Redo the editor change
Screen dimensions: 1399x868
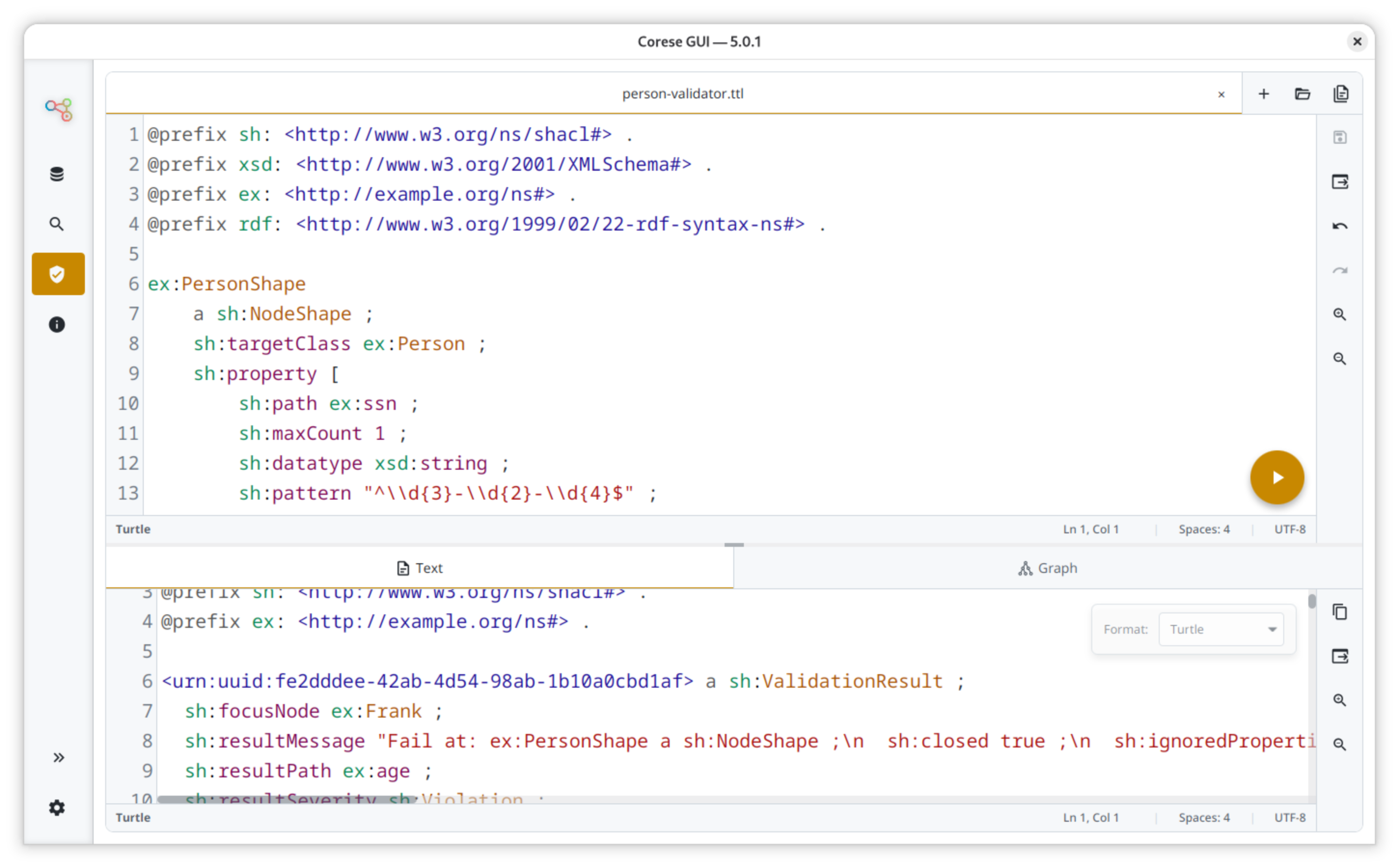pos(1340,271)
